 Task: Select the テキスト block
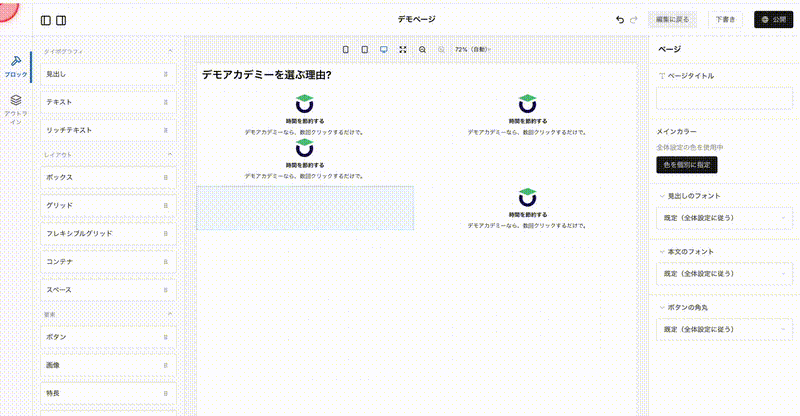pos(108,102)
